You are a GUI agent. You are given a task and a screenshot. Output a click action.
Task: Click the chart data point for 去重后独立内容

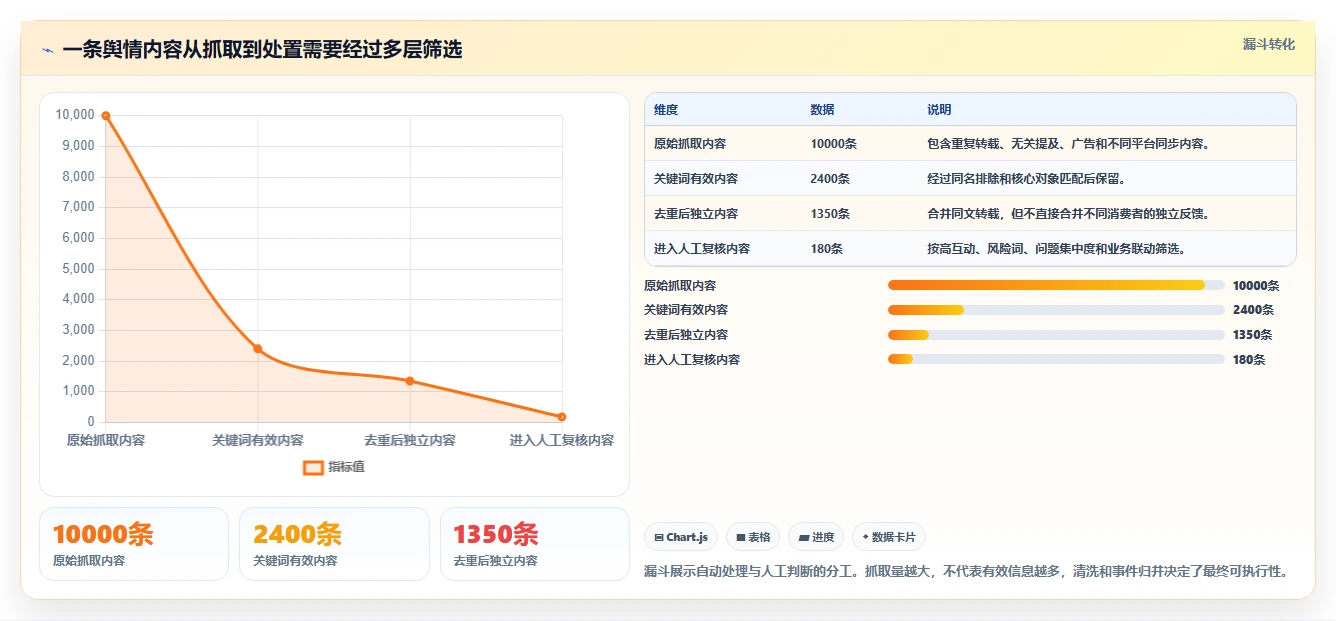410,381
